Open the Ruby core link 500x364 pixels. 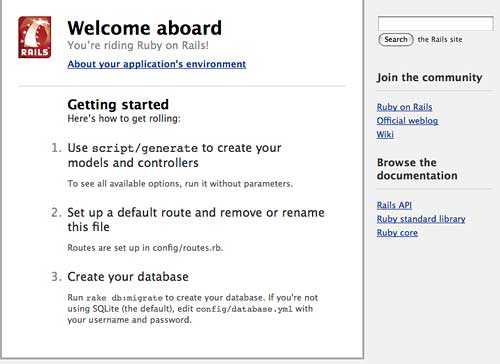click(397, 233)
